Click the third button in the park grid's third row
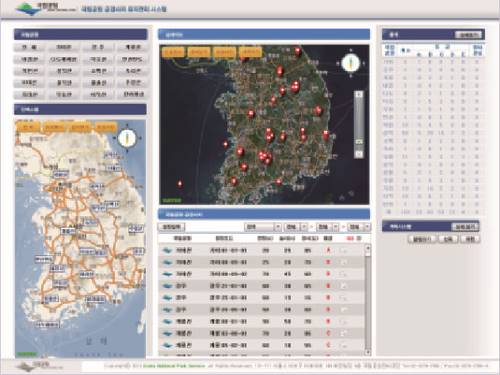The image size is (500, 375). 98,71
